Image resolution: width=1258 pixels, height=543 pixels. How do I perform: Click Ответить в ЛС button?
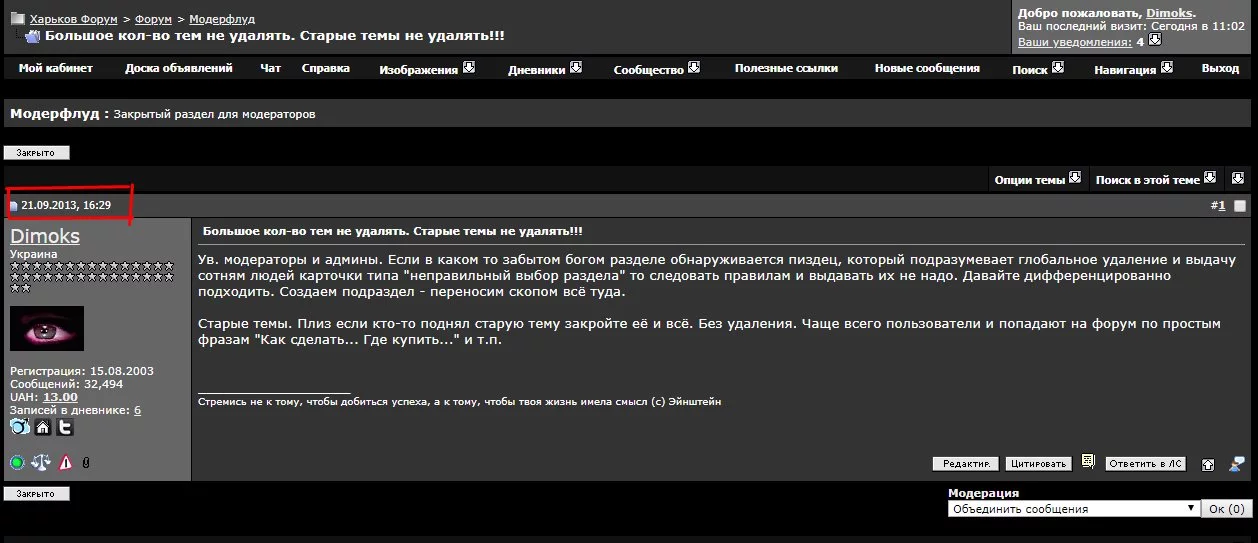1146,464
